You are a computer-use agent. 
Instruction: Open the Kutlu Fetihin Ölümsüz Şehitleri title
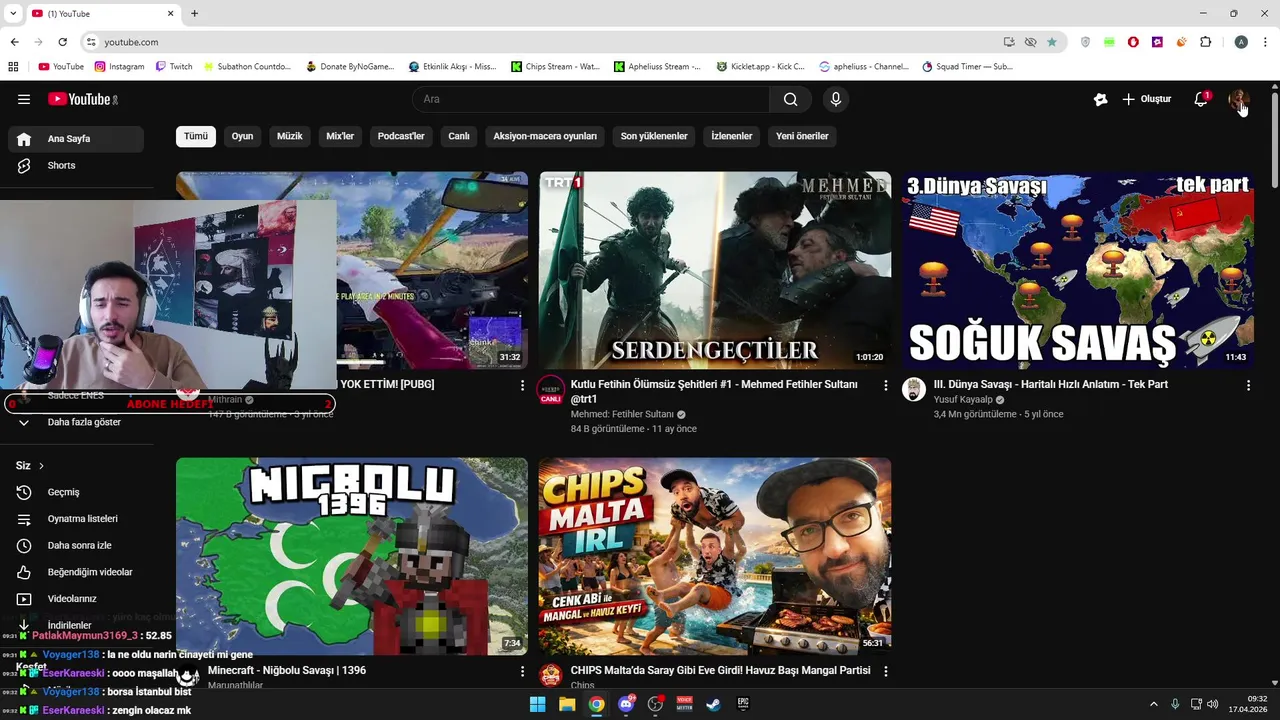click(714, 391)
